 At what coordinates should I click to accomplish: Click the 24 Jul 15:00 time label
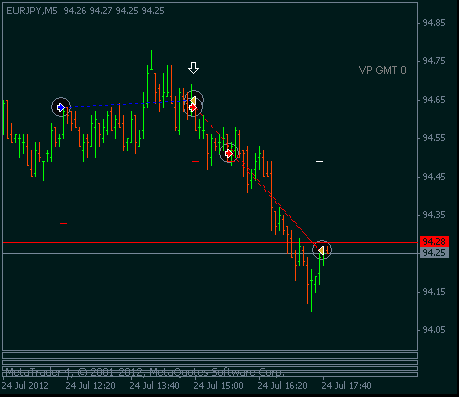coord(218,386)
